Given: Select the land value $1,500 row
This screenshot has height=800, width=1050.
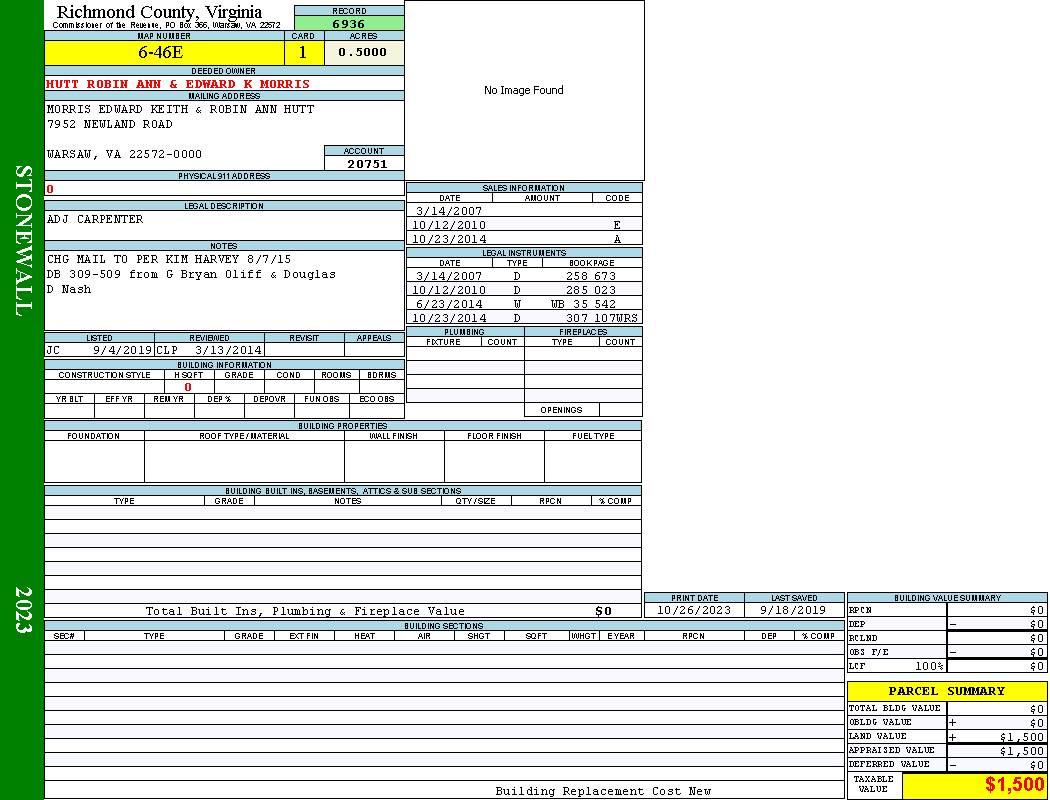Looking at the screenshot, I should 946,737.
